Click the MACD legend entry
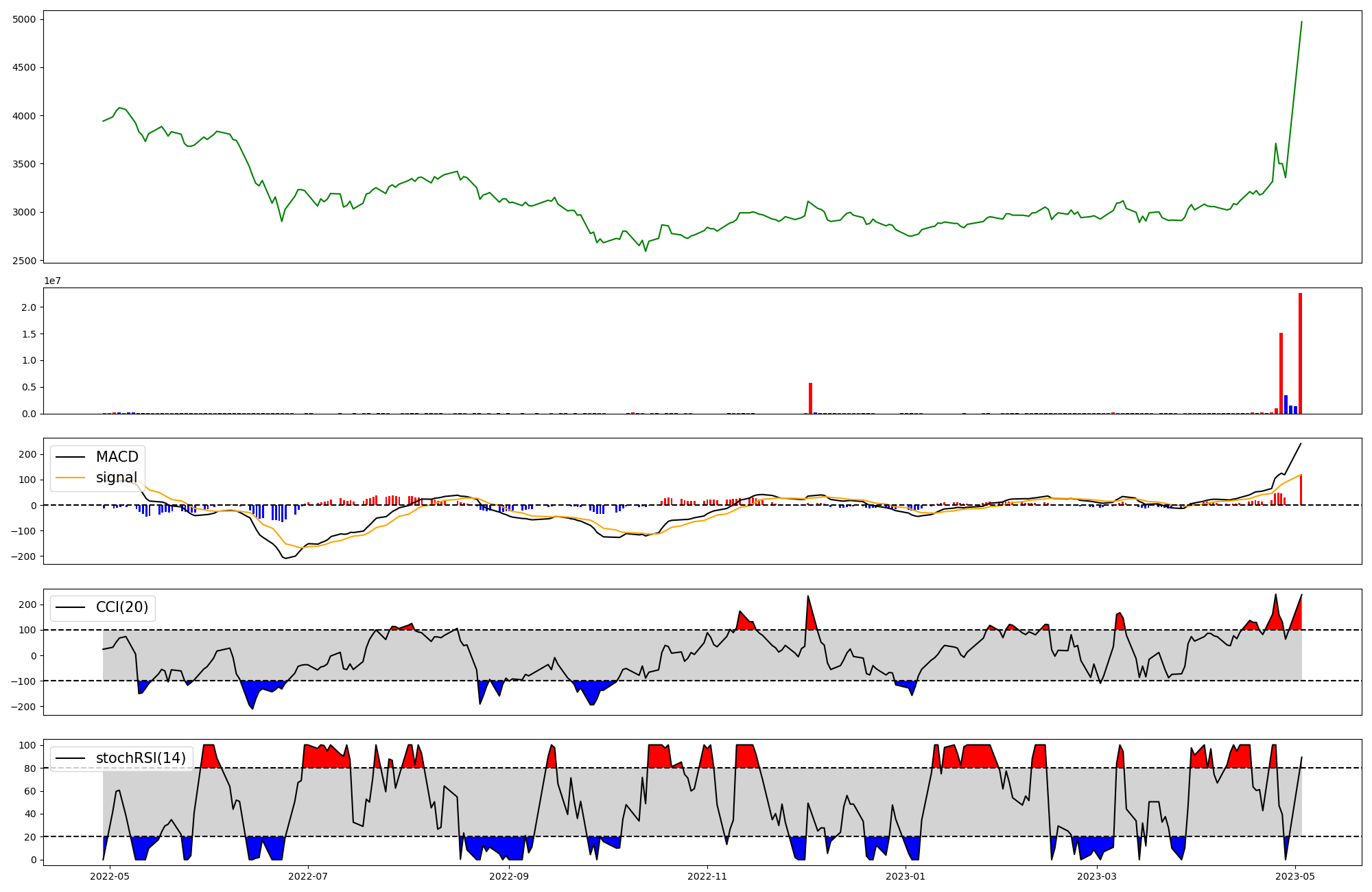This screenshot has width=1372, height=892. click(x=117, y=457)
